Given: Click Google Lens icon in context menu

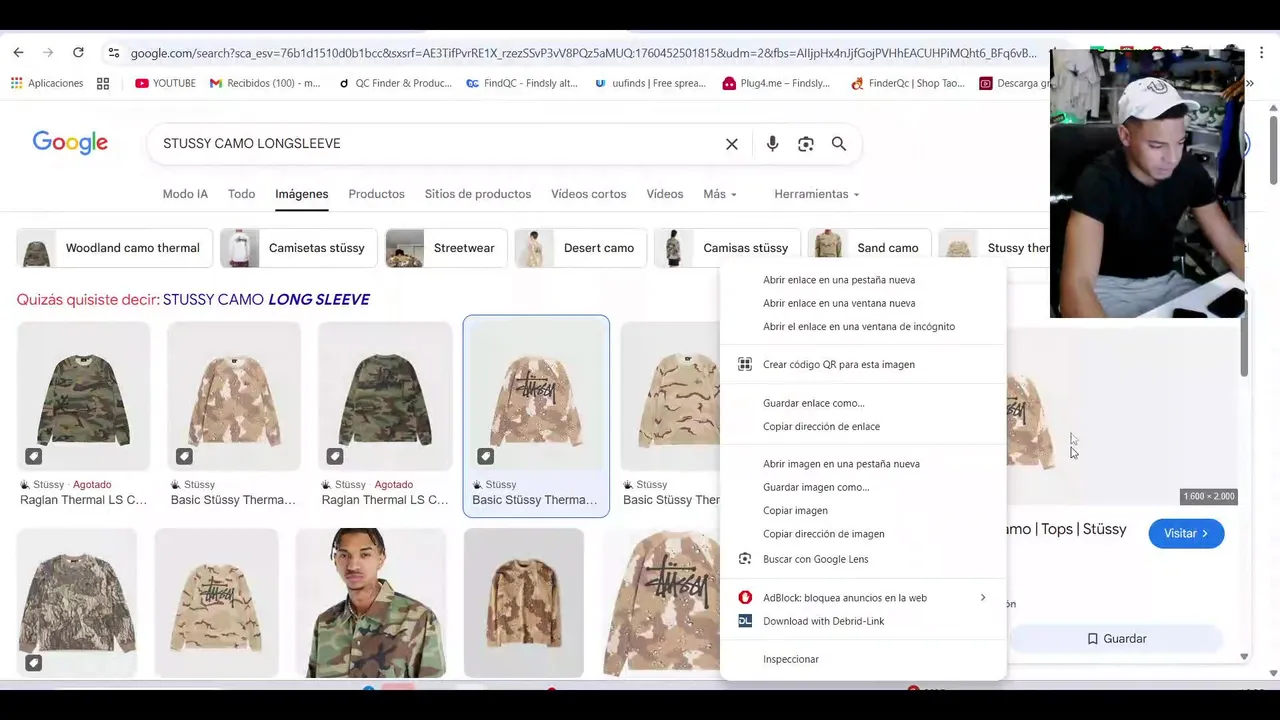Looking at the screenshot, I should click(x=744, y=559).
